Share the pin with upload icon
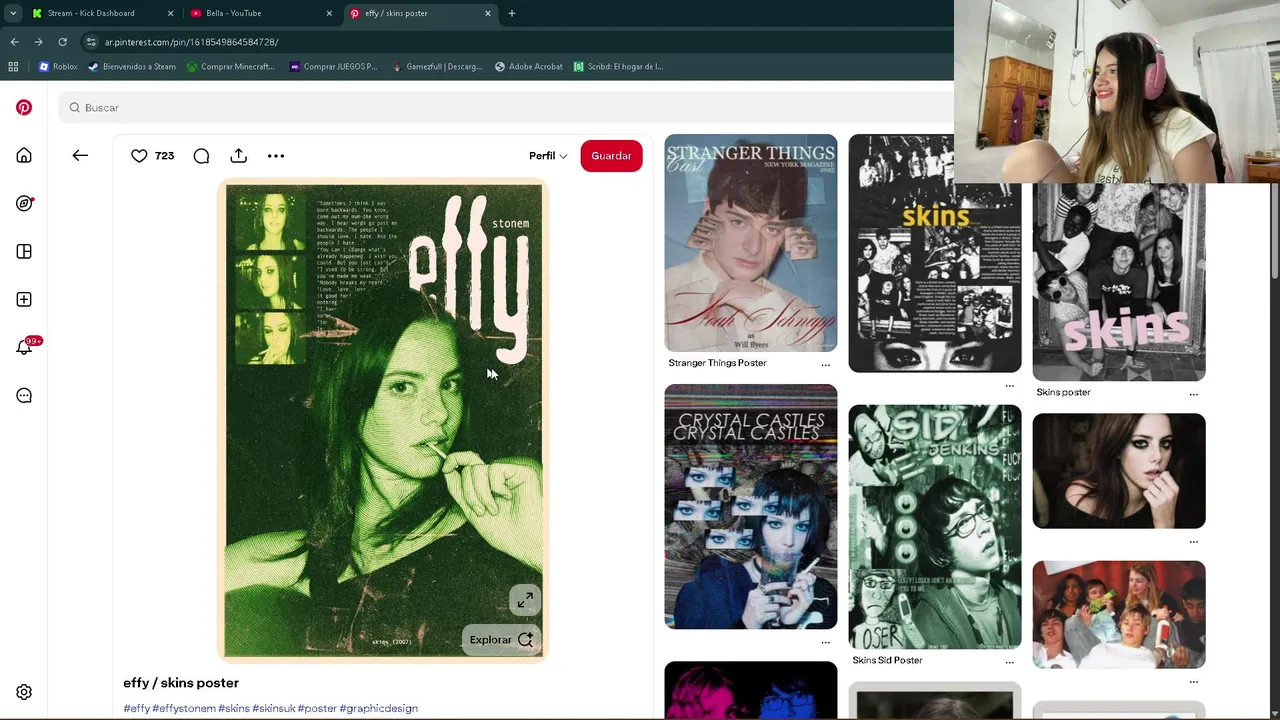Image resolution: width=1280 pixels, height=720 pixels. pyautogui.click(x=238, y=155)
